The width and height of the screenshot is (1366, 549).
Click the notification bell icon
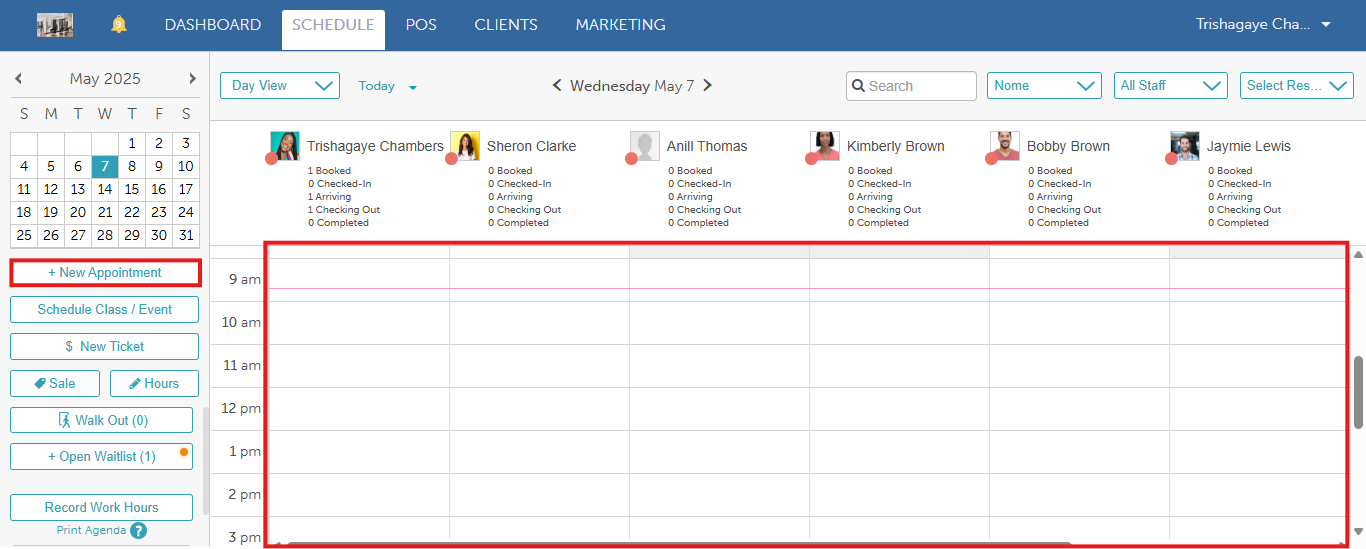(119, 25)
